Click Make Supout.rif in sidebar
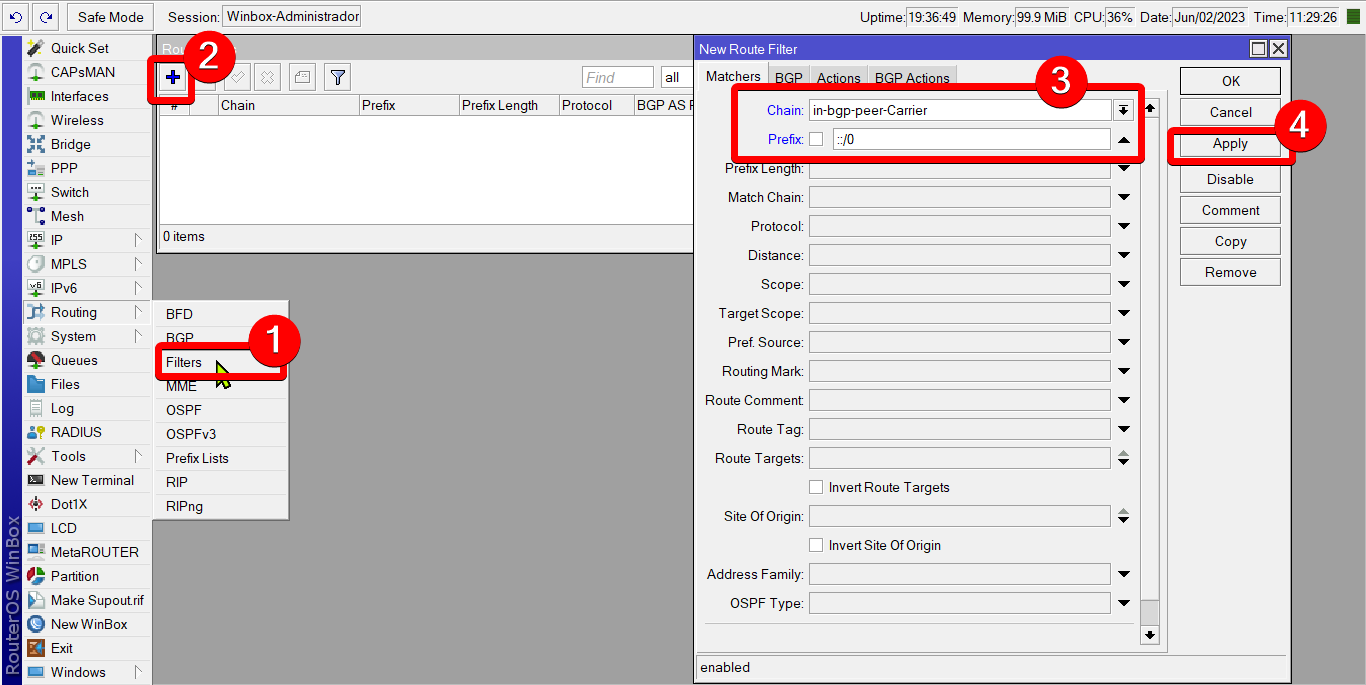1366x685 pixels. pos(87,600)
